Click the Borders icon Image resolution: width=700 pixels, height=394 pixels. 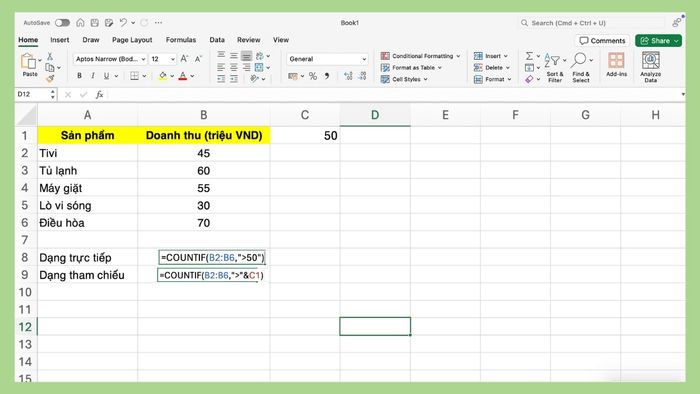134,76
